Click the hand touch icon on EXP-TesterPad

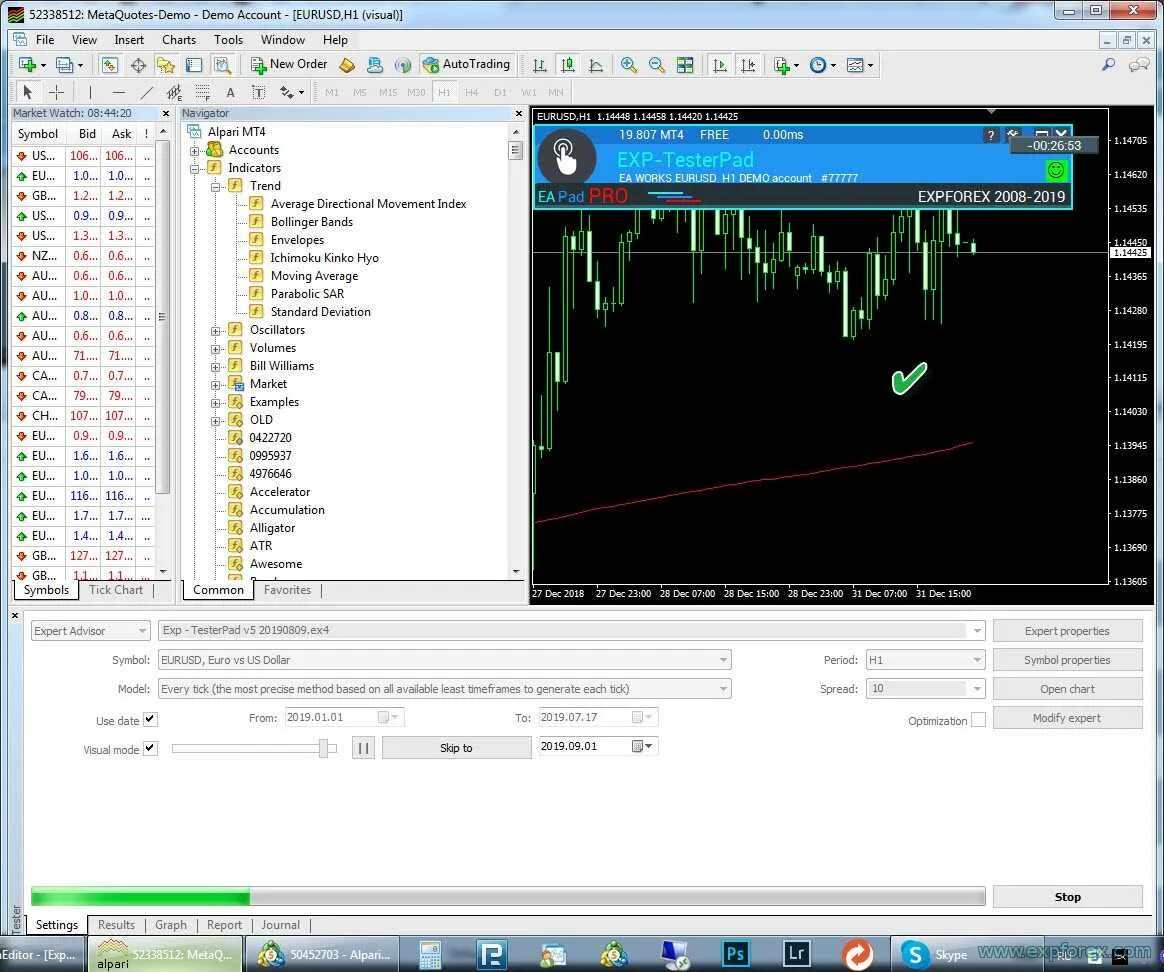[x=566, y=157]
